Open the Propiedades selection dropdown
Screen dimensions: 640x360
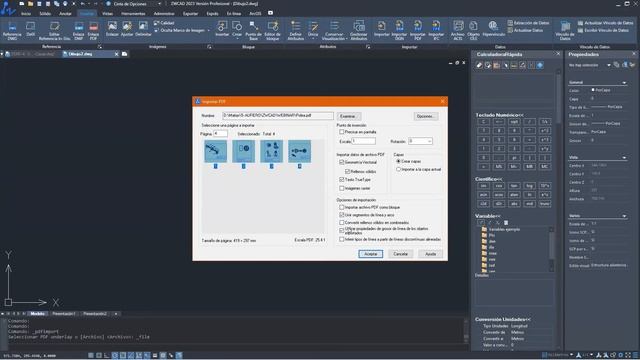609,65
